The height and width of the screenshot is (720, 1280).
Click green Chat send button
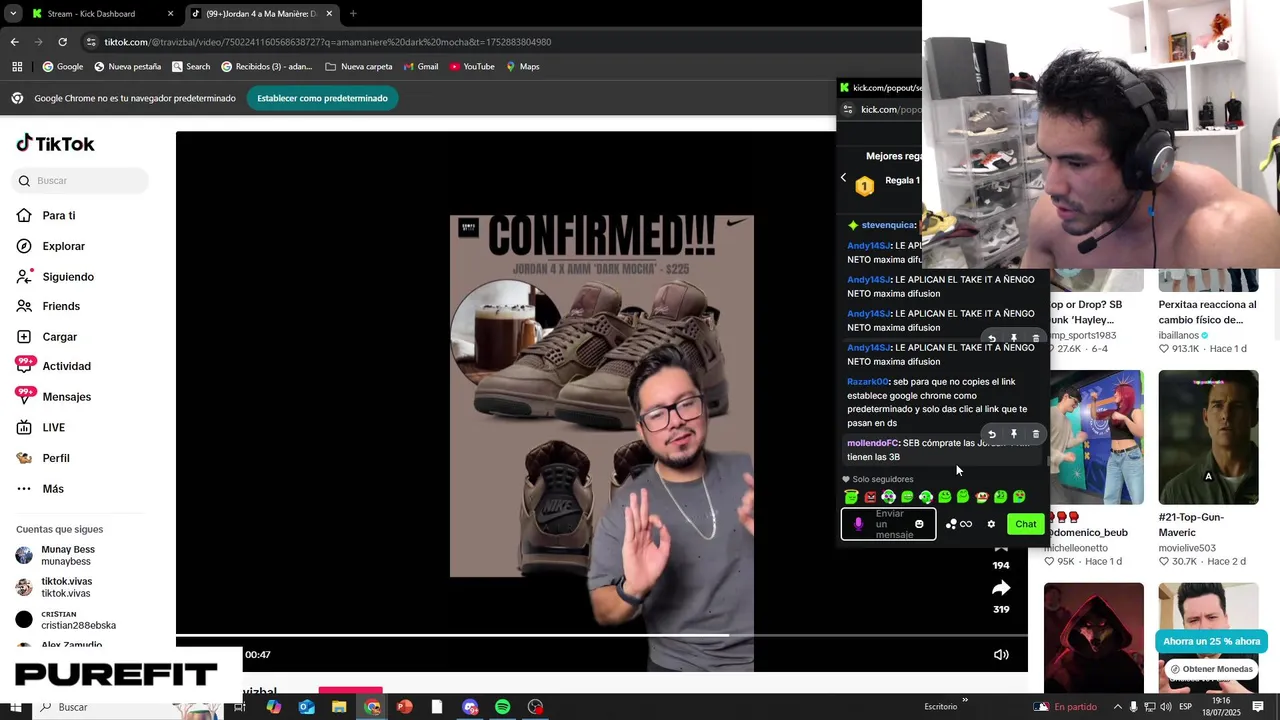1025,524
